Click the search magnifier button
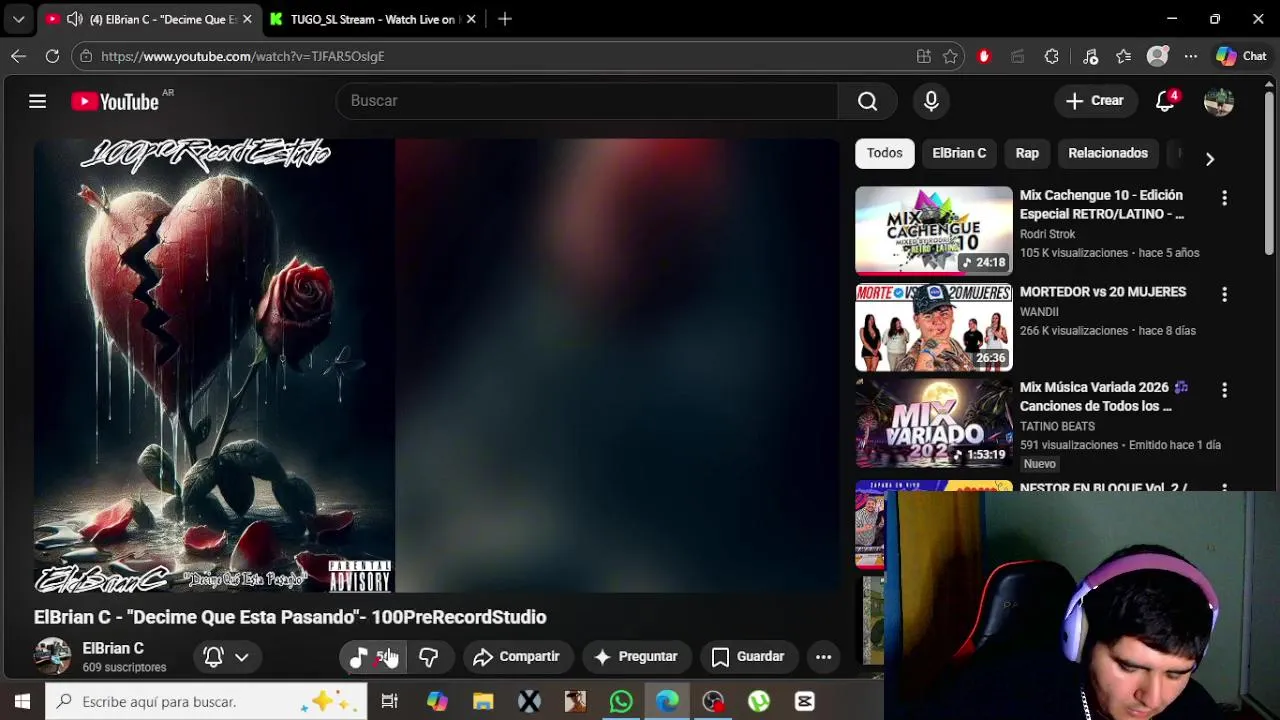 coord(867,101)
